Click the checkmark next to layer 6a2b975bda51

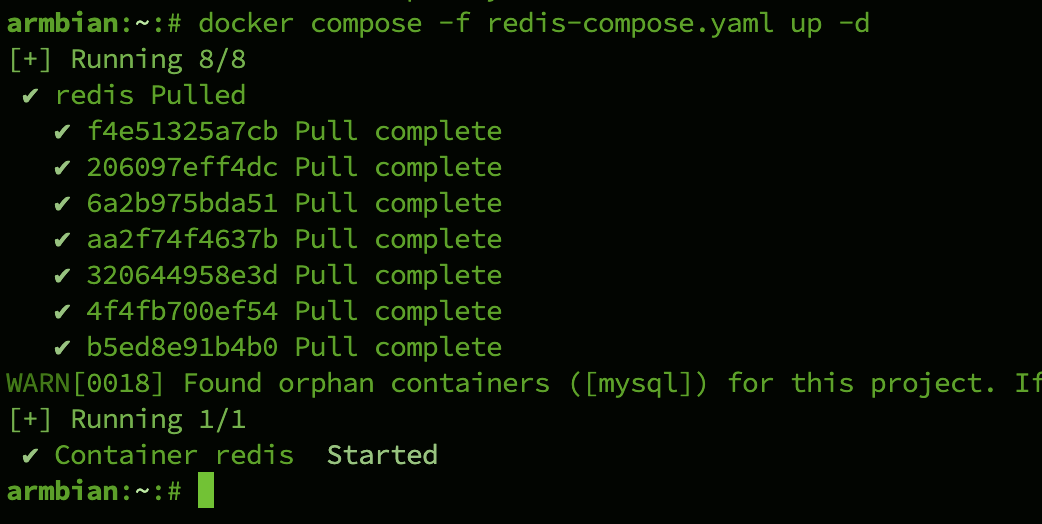tap(63, 204)
